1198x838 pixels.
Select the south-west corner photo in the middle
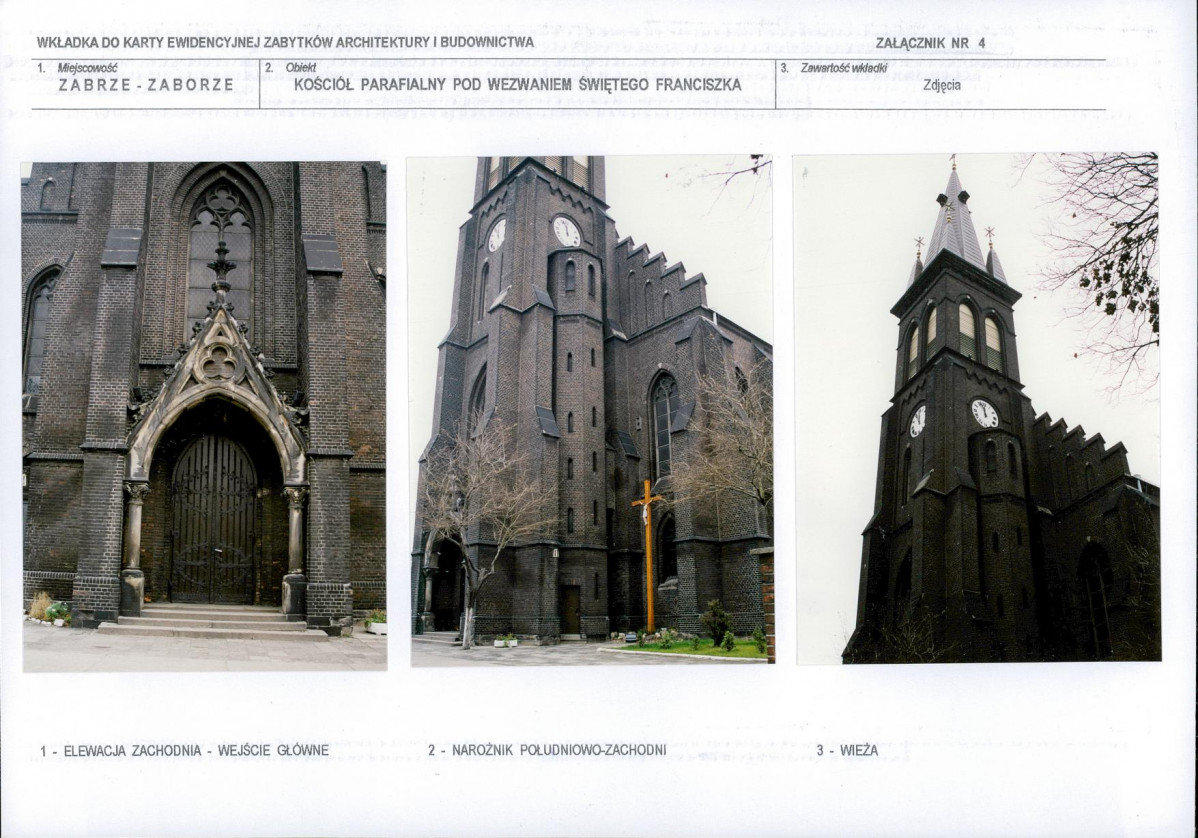pos(590,410)
